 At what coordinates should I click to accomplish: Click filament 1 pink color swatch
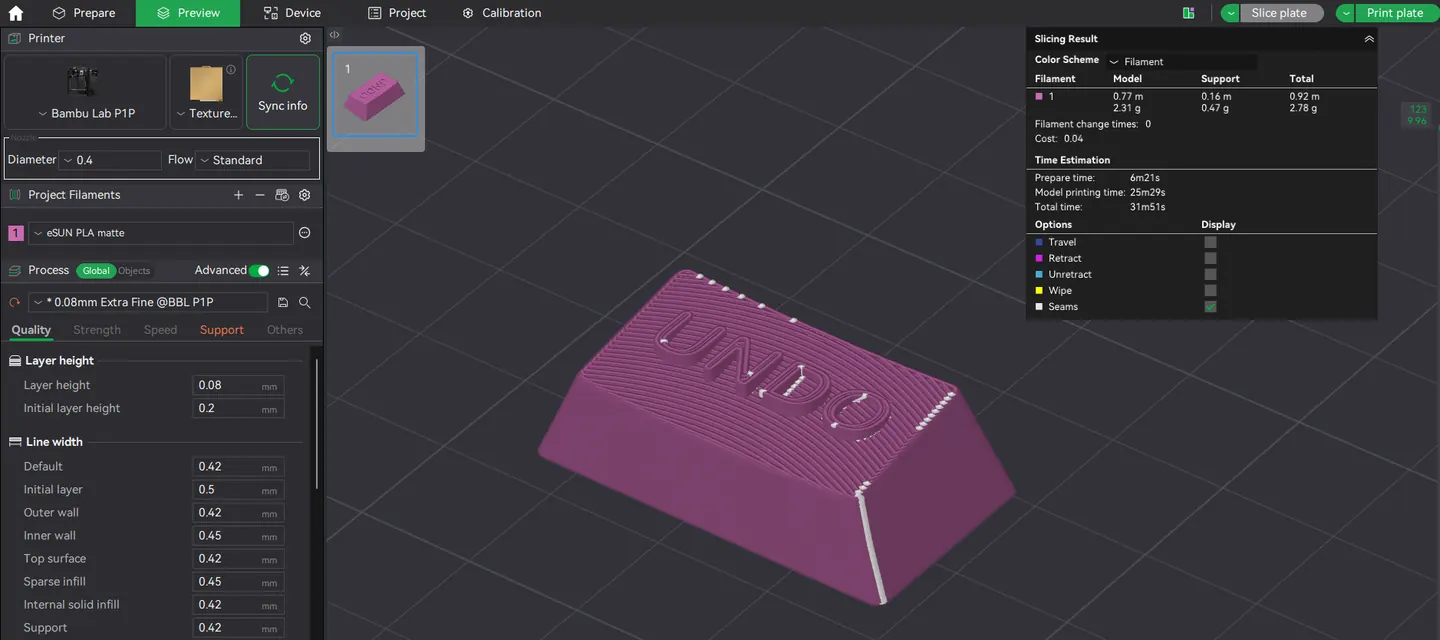pos(16,233)
